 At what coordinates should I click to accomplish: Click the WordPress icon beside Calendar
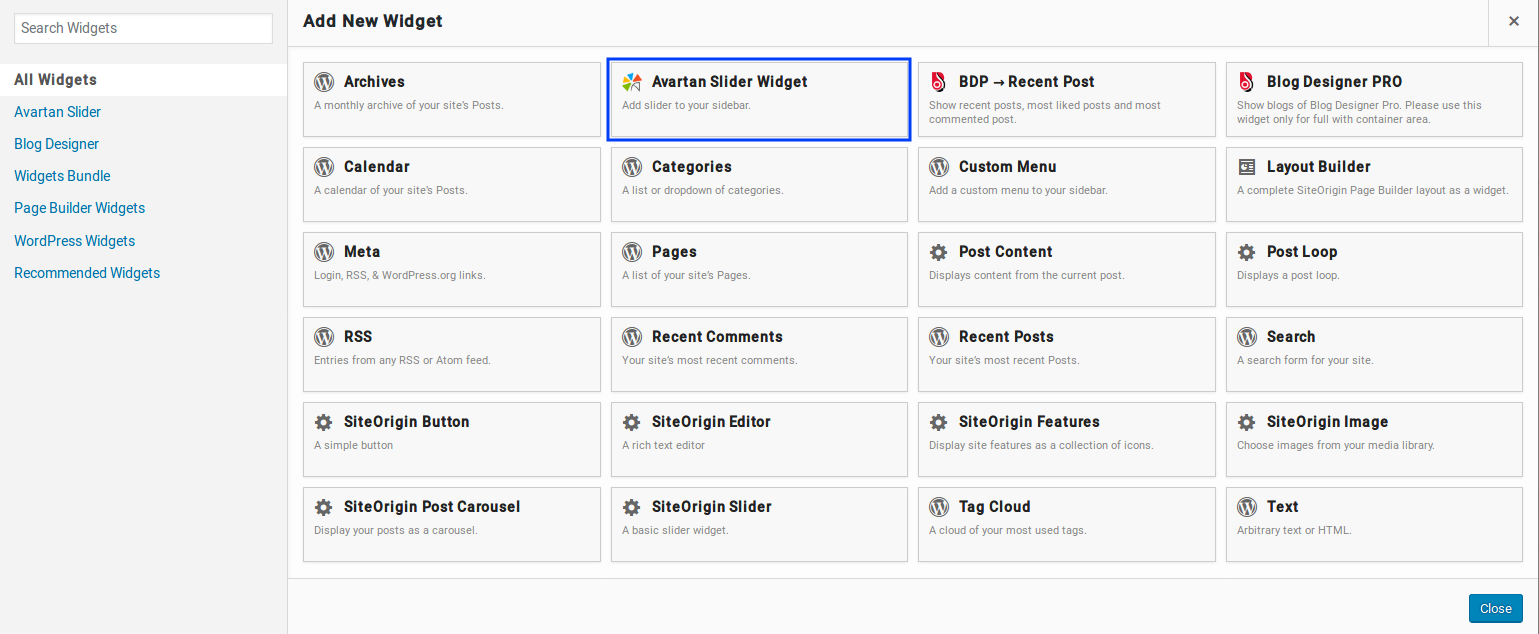tap(324, 167)
